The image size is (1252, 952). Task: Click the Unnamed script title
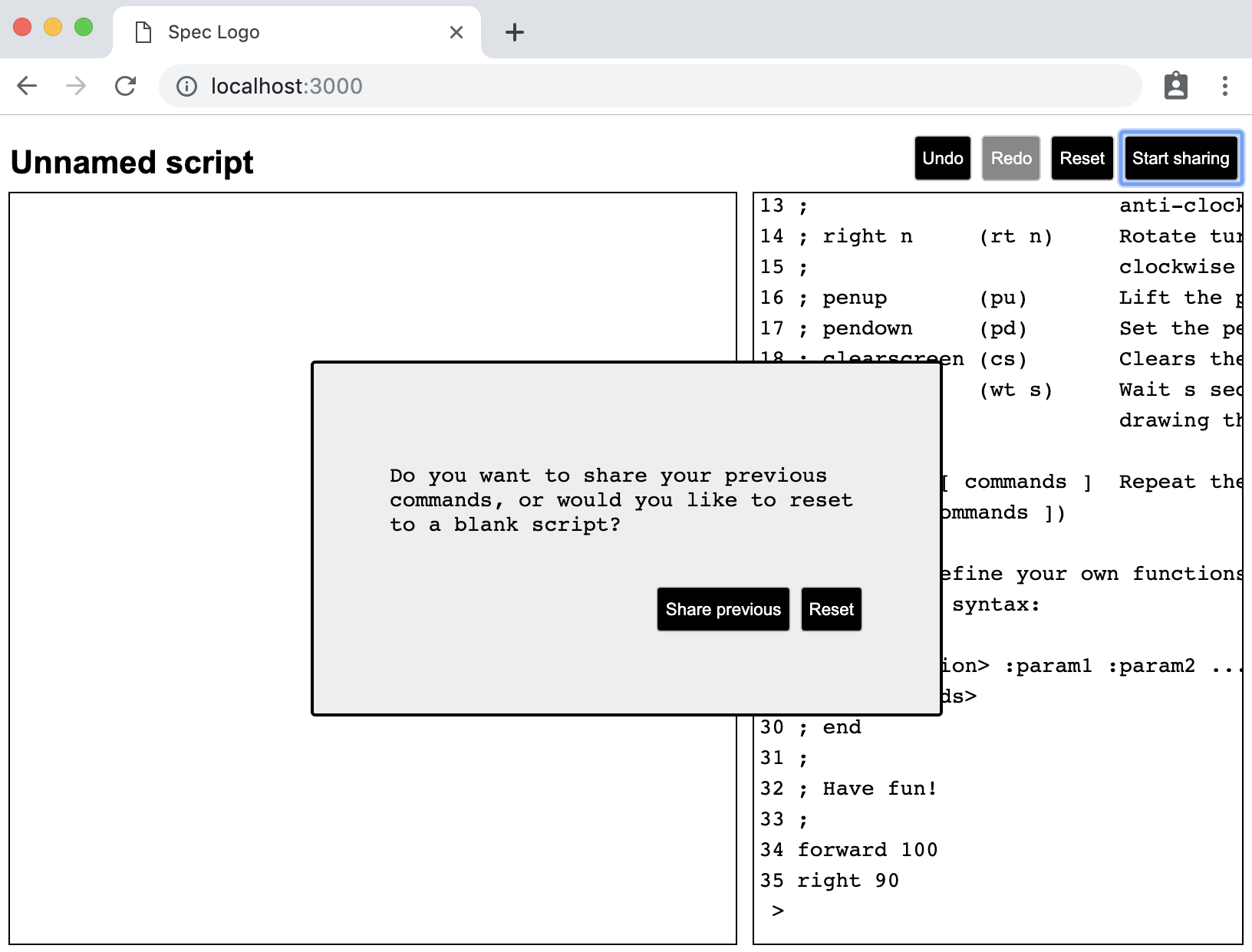coord(132,163)
